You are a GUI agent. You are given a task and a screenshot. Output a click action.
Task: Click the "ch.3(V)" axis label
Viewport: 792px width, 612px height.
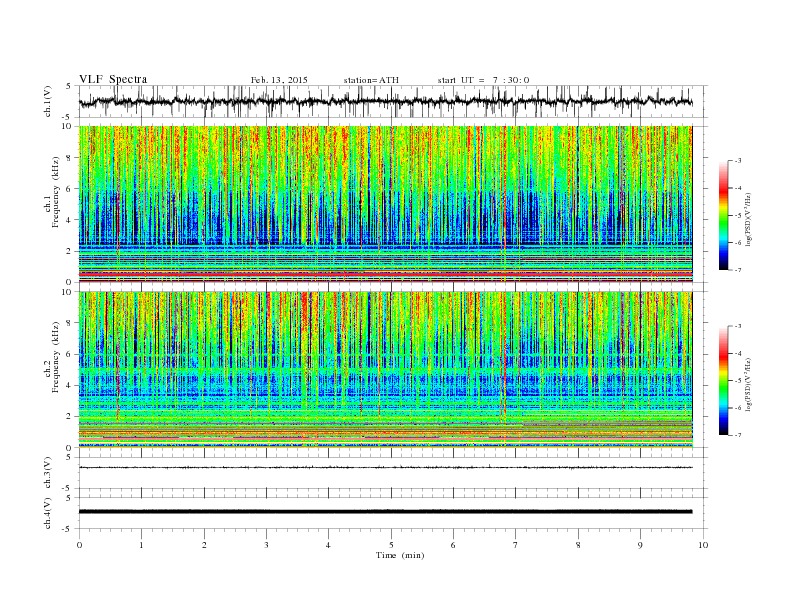pos(48,473)
